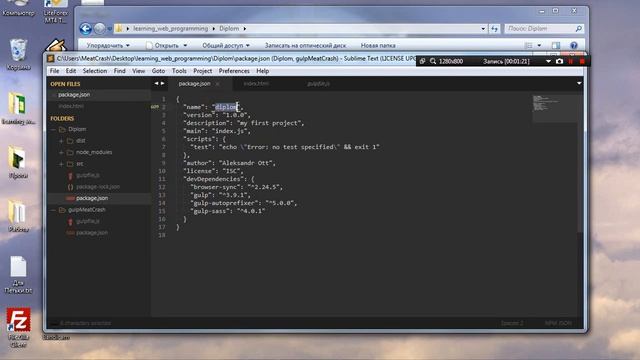The height and width of the screenshot is (360, 640).
Task: Open gulpfile.js under gulpMeatCrash folder
Action: 88,221
